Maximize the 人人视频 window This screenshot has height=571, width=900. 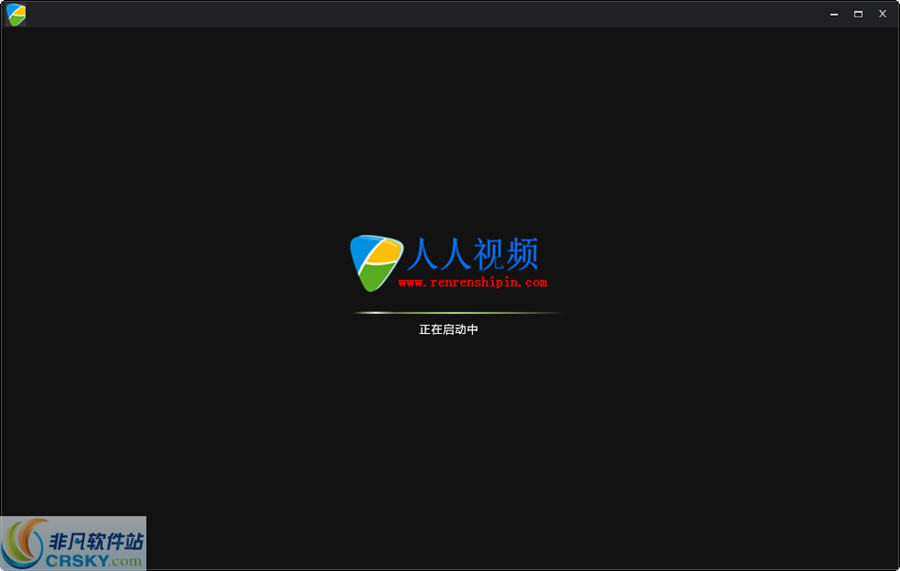pyautogui.click(x=858, y=14)
